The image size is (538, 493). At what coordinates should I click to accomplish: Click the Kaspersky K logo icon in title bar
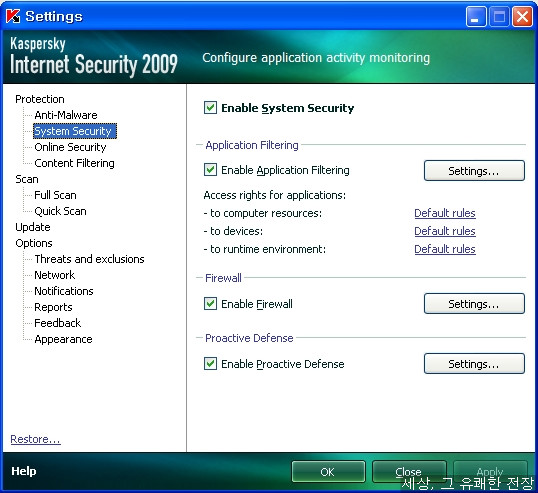[x=13, y=16]
